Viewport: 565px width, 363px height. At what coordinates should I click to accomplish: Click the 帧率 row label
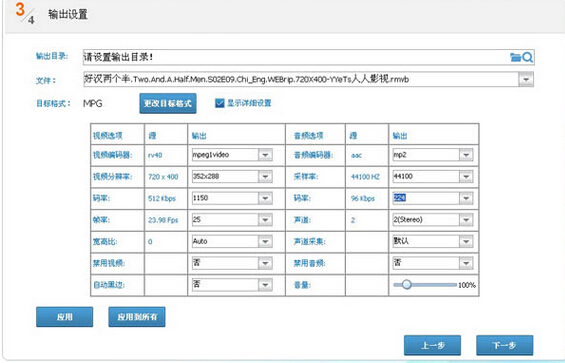[x=101, y=220]
